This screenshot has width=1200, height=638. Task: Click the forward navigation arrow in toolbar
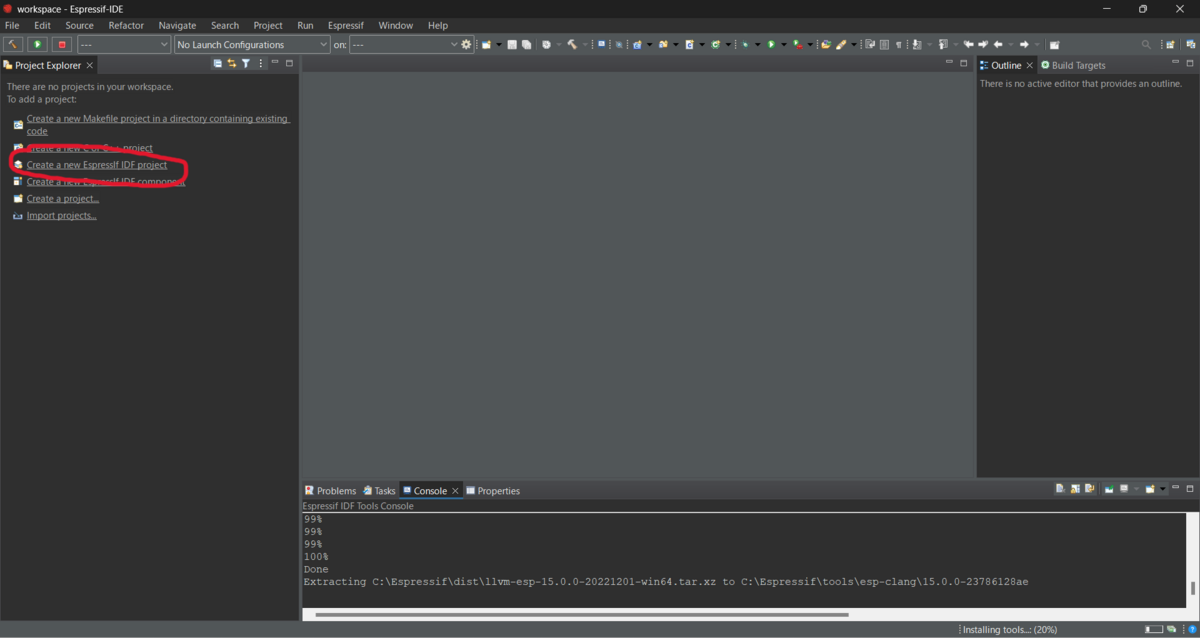tap(1023, 44)
